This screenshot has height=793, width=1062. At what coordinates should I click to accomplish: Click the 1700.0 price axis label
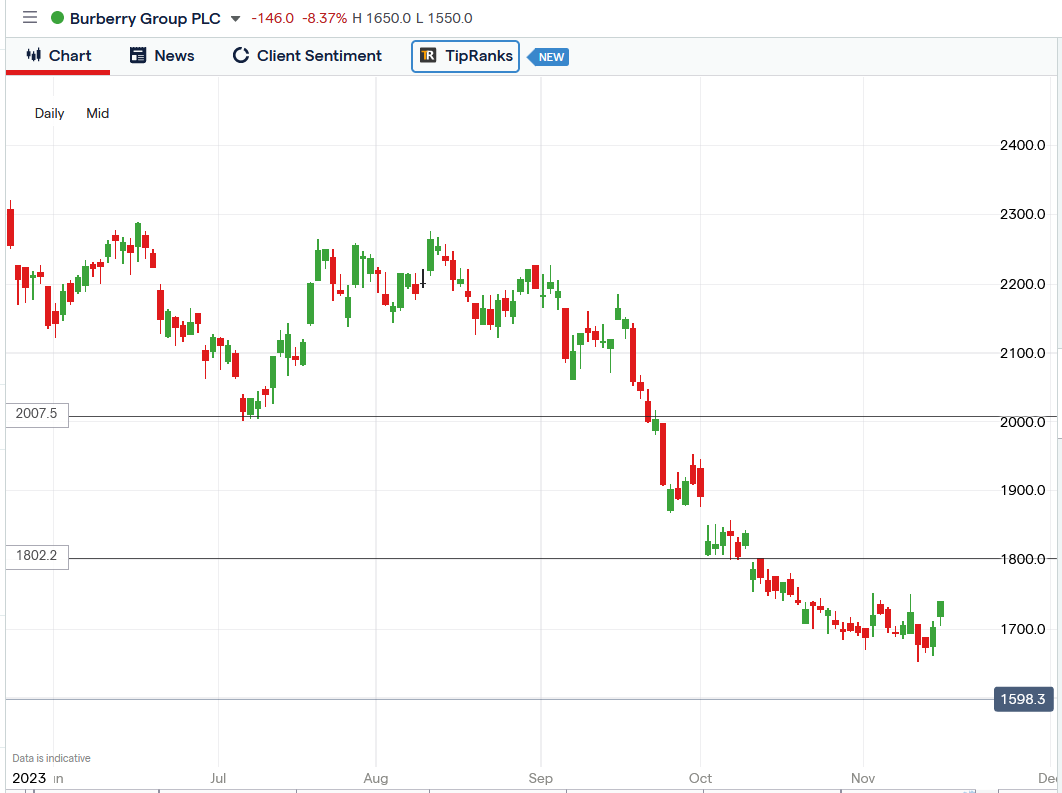[1023, 629]
